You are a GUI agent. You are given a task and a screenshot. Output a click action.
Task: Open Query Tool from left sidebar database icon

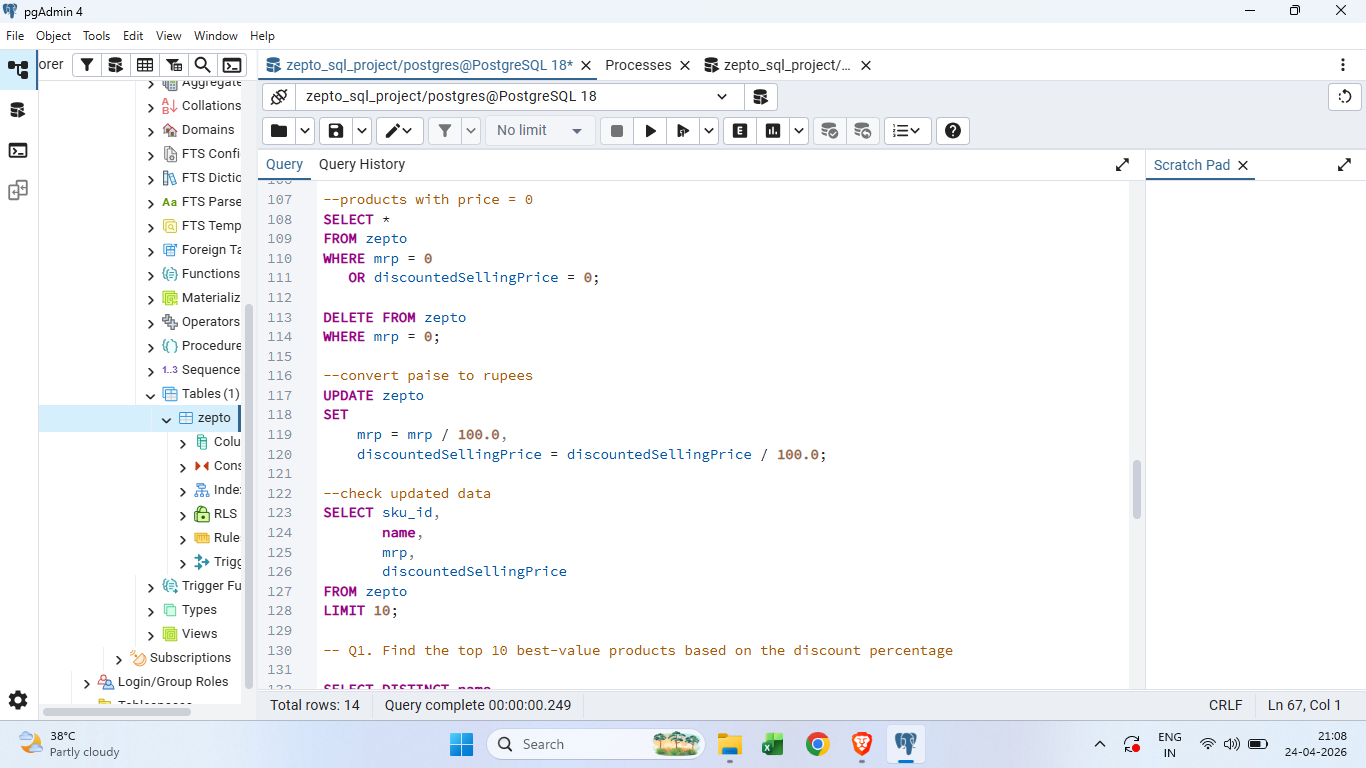tap(18, 110)
